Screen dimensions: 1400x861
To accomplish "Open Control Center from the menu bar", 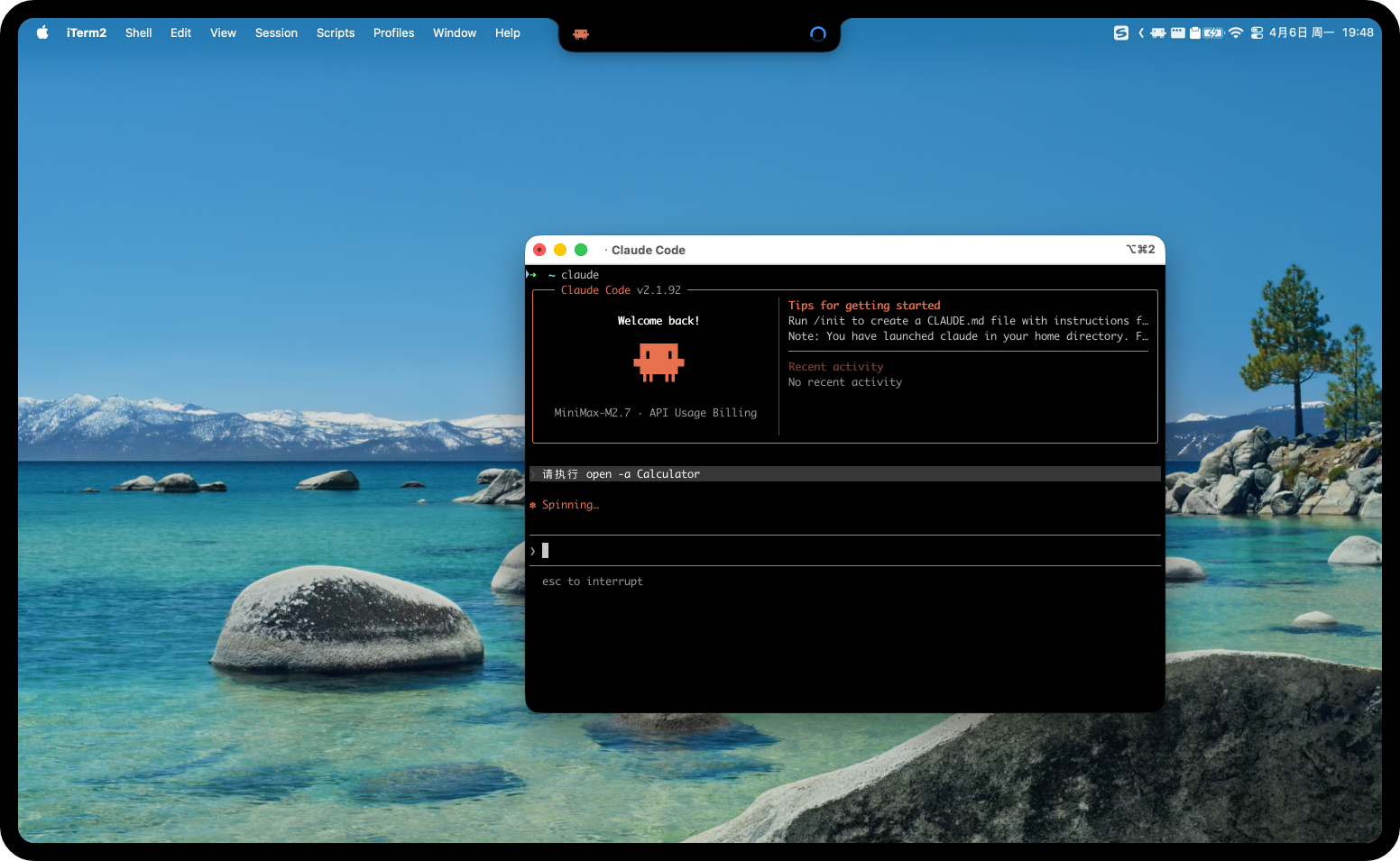I will [1257, 32].
